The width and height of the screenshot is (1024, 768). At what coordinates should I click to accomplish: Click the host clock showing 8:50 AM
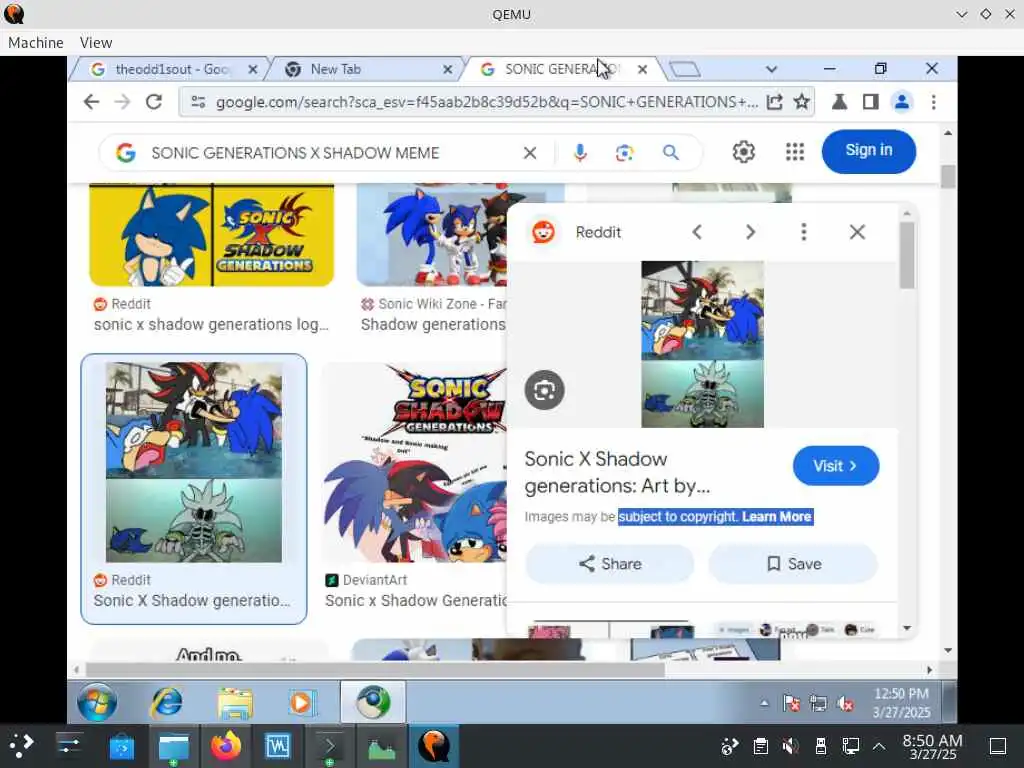pos(933,746)
